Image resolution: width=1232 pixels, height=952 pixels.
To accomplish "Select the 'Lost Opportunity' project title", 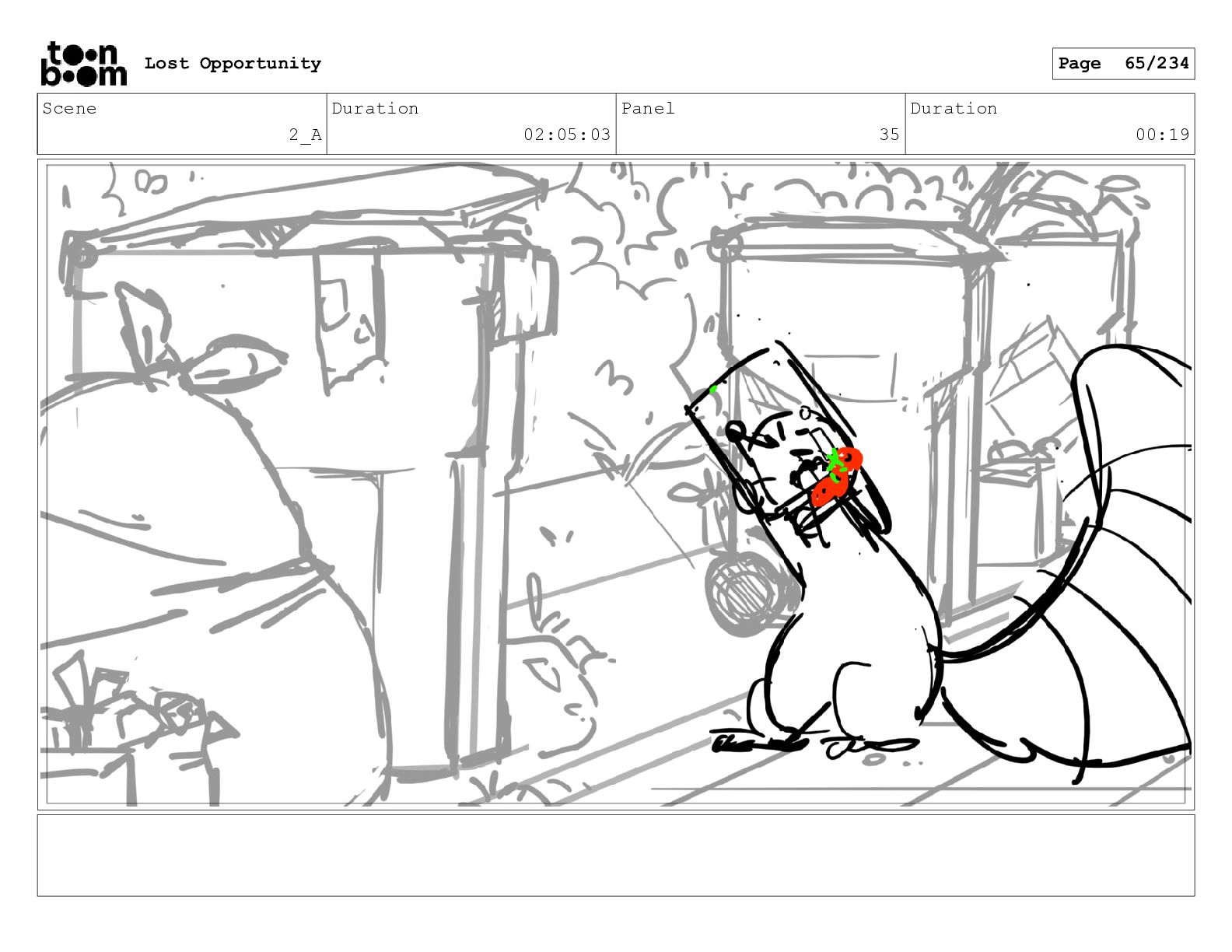I will point(233,64).
